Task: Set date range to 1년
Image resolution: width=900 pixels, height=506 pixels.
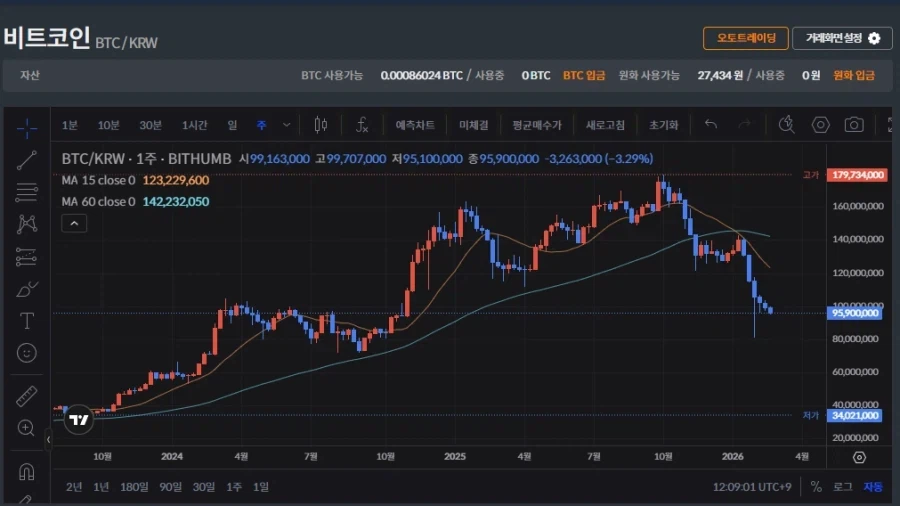Action: 101,486
